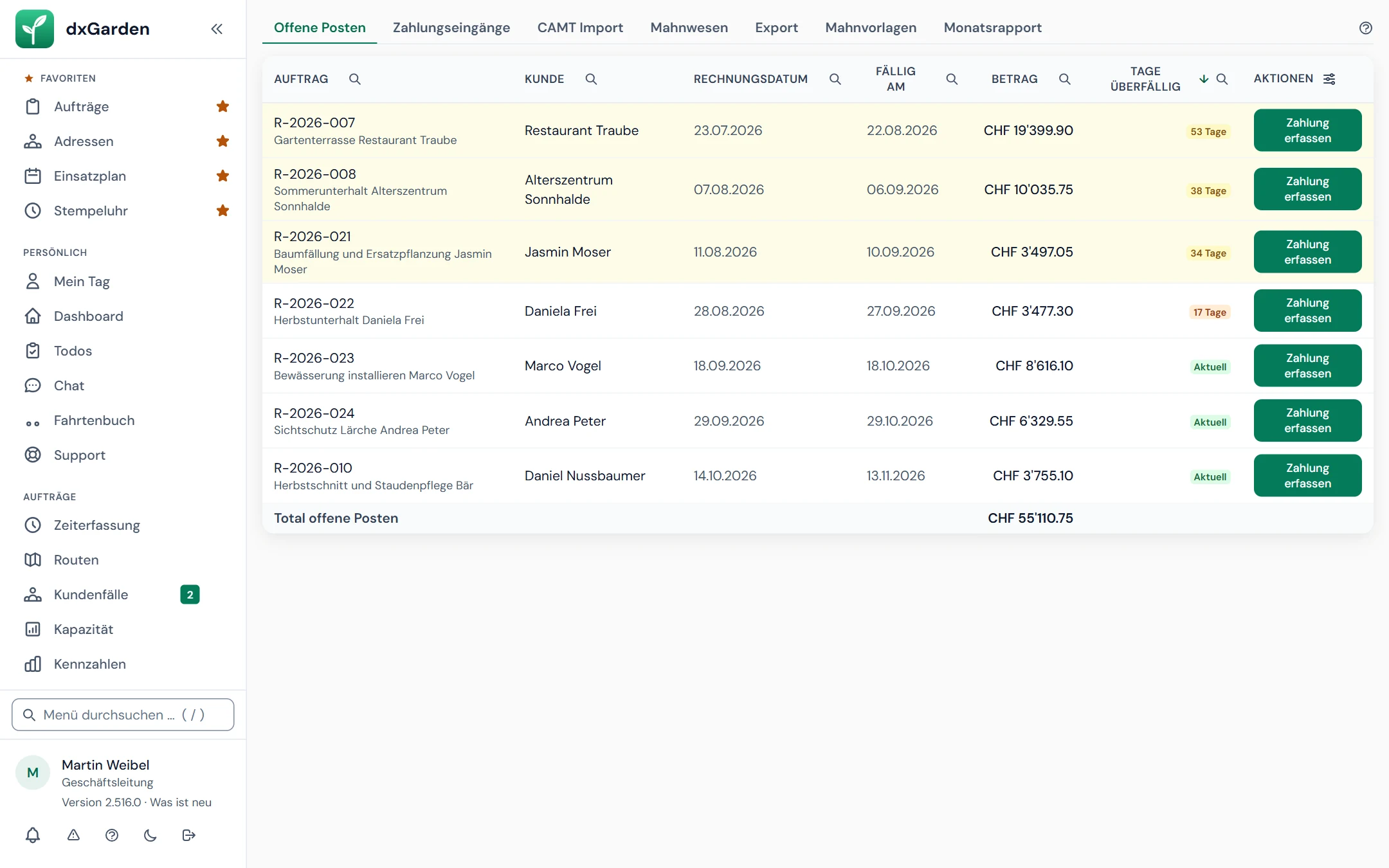Image resolution: width=1389 pixels, height=868 pixels.
Task: Click the search icon next to Betrag column
Action: click(x=1065, y=79)
